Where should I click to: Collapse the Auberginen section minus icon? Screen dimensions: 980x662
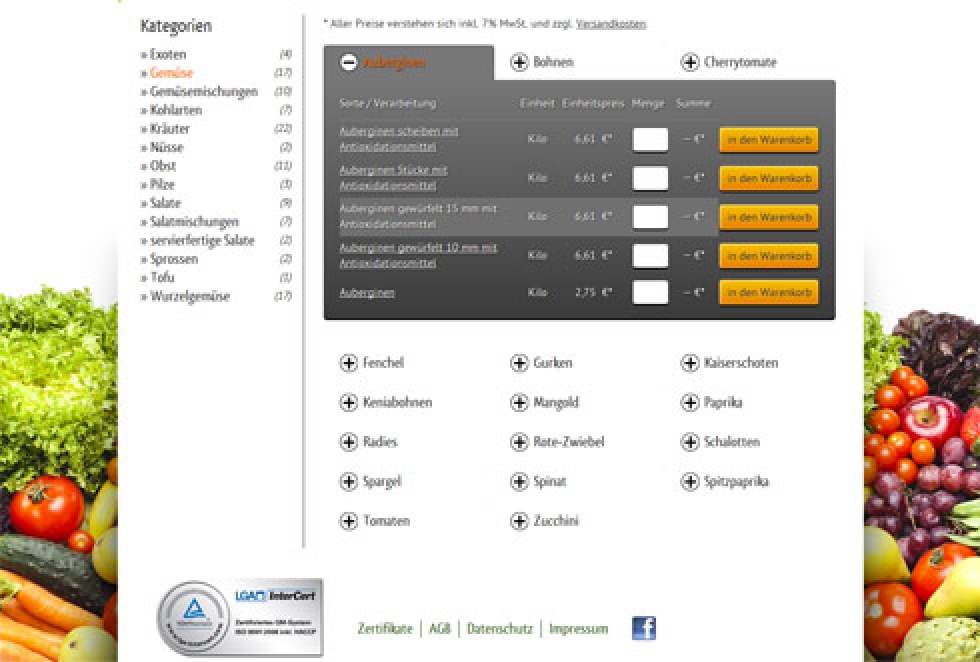(x=349, y=63)
